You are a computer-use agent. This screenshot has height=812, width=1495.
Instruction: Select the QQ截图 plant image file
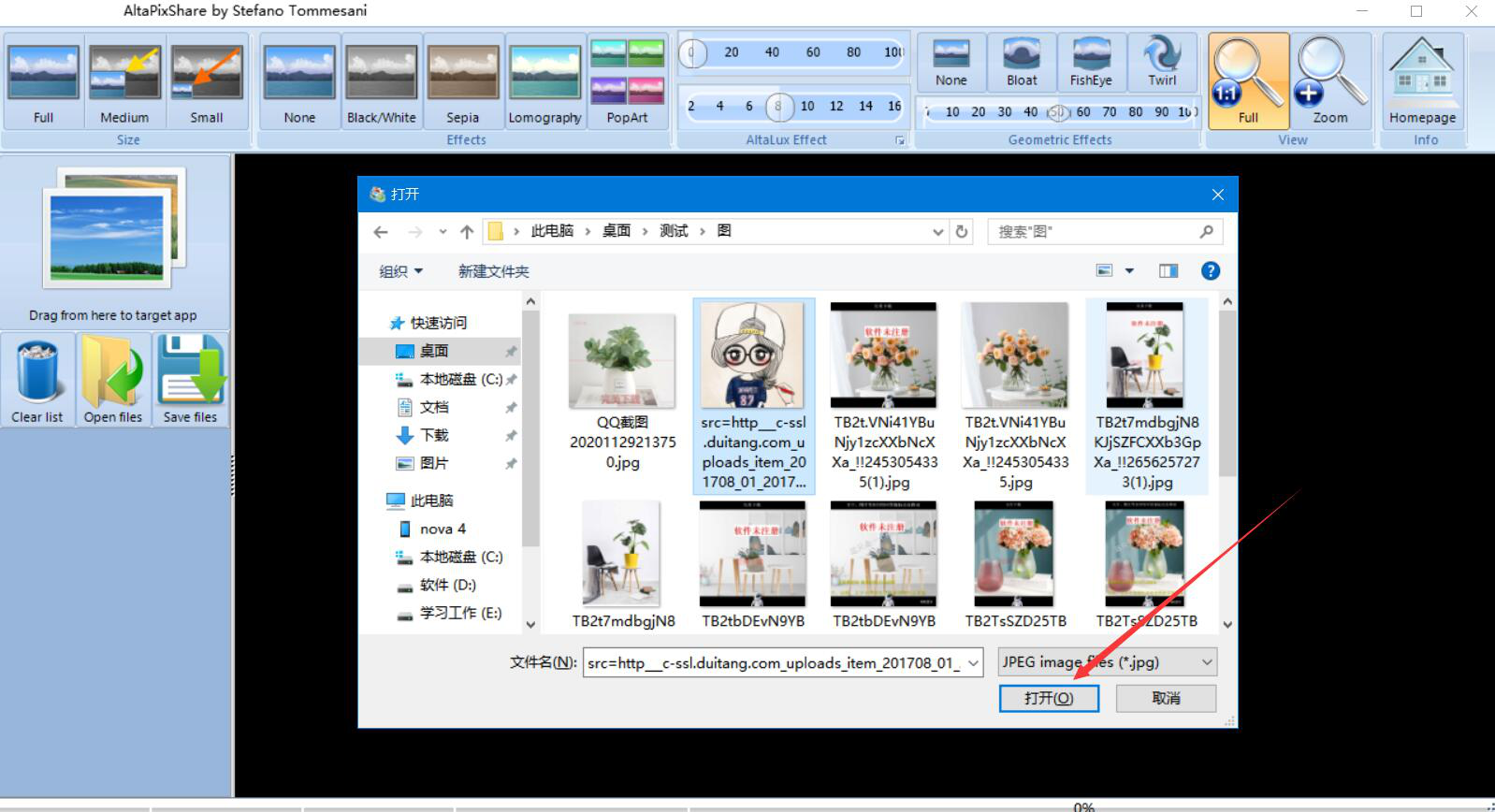click(x=623, y=394)
